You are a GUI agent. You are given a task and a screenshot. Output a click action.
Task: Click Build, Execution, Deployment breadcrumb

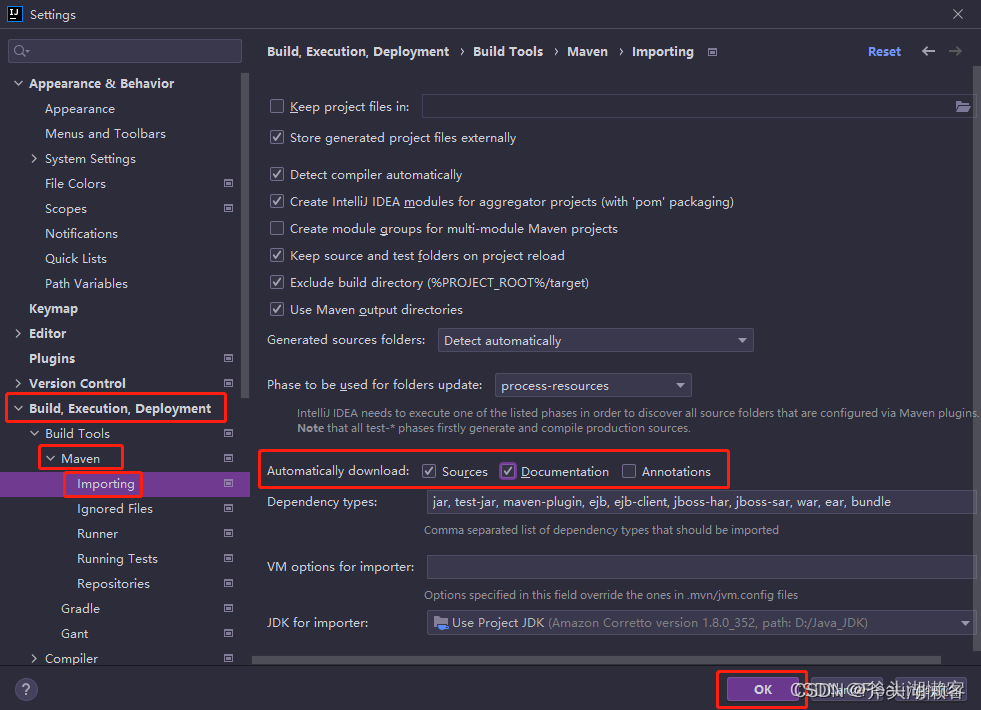click(358, 51)
